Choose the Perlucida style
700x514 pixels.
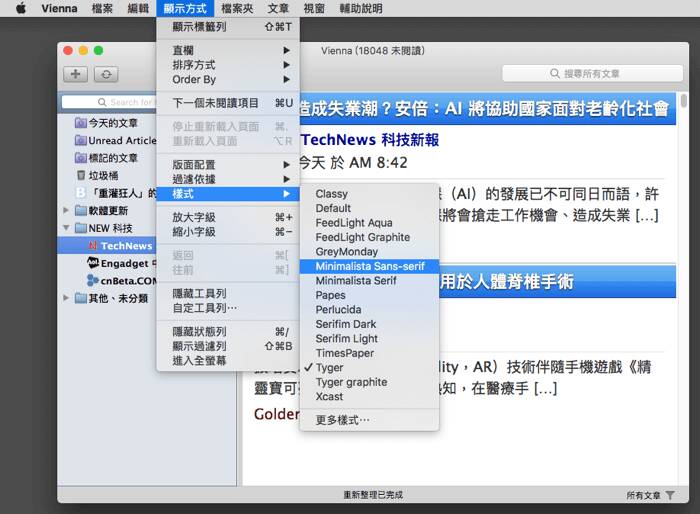coord(370,309)
